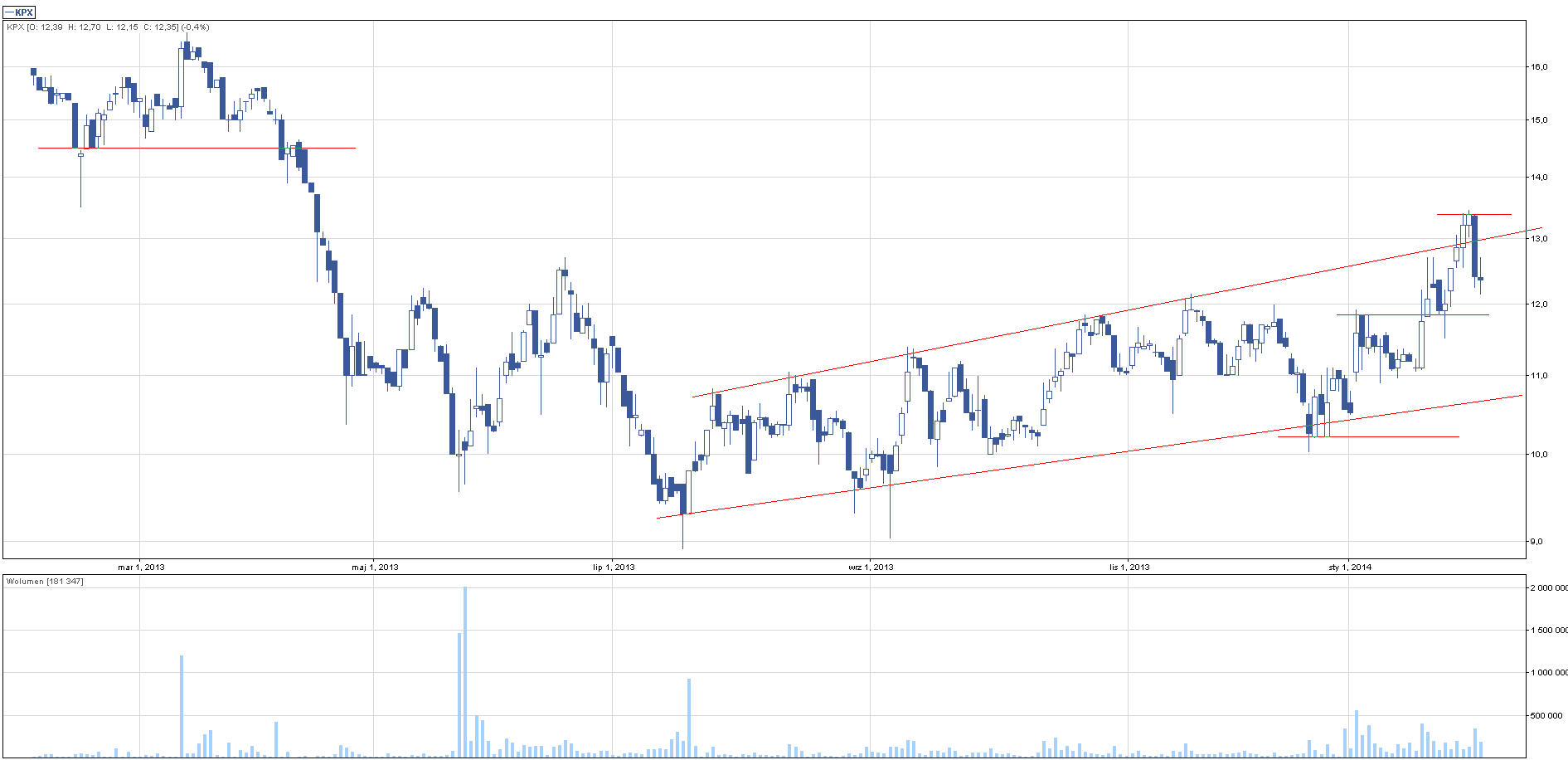Select the lis 1, 2013 date label
1568x760 pixels.
[x=1129, y=568]
